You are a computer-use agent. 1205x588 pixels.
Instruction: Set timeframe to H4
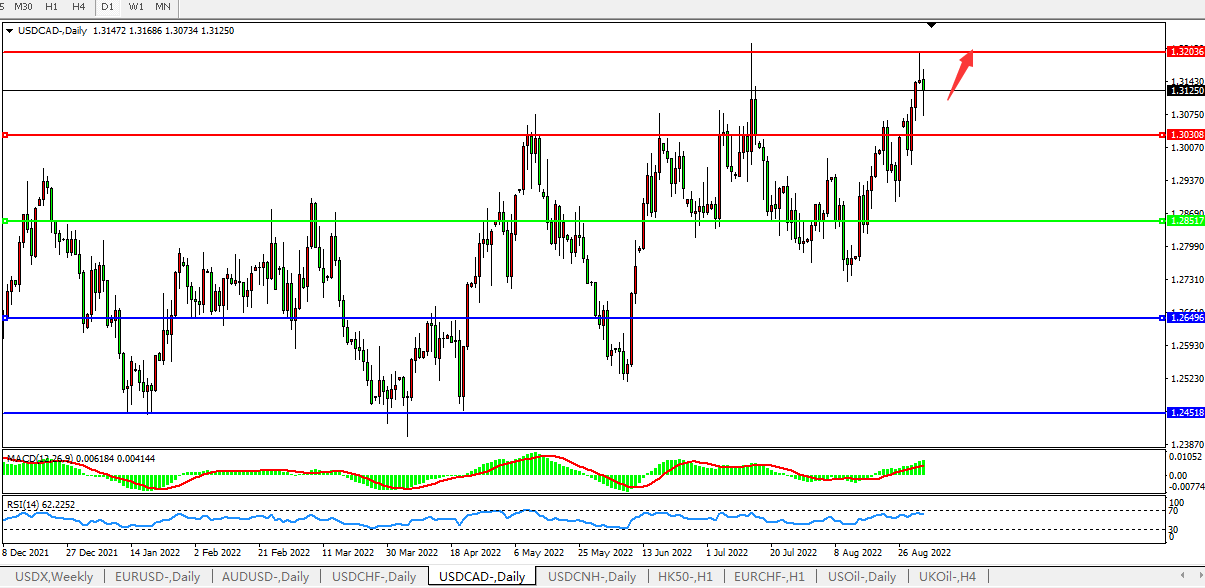(79, 7)
